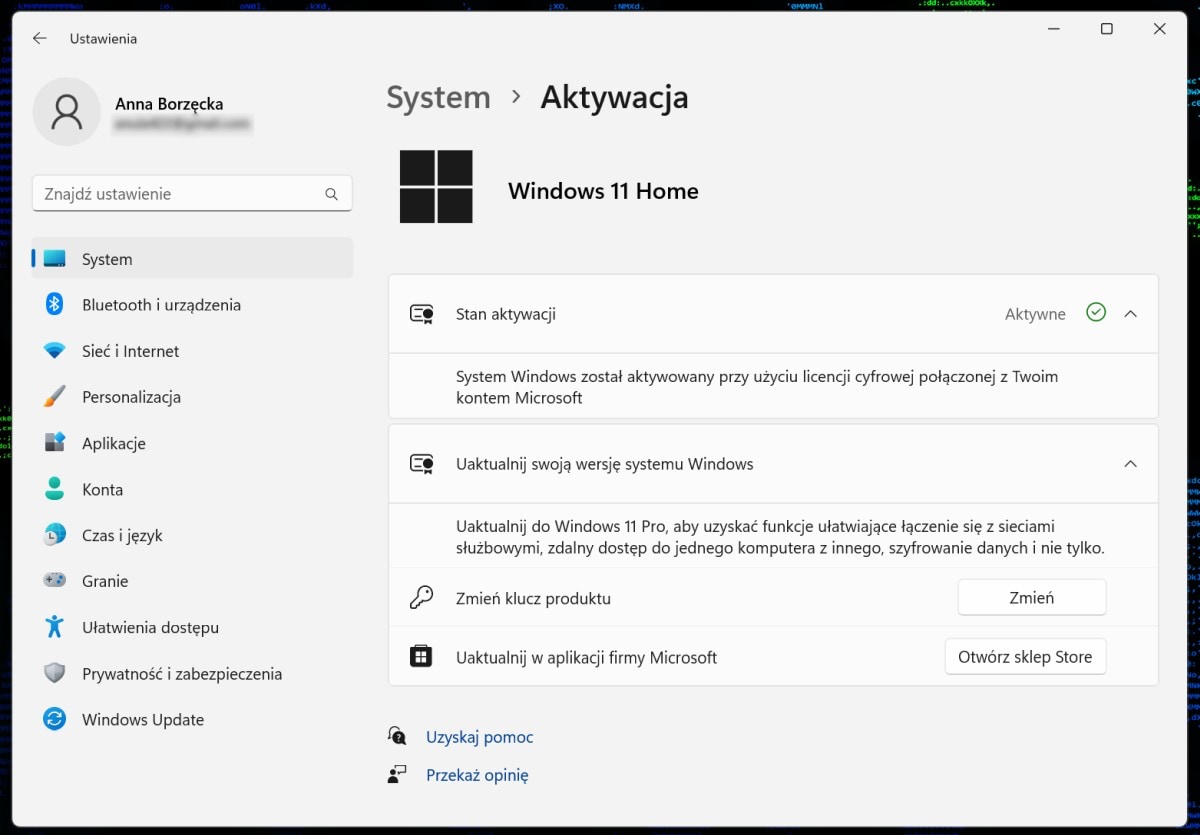
Task: Click the Granie controller icon
Action: click(55, 581)
